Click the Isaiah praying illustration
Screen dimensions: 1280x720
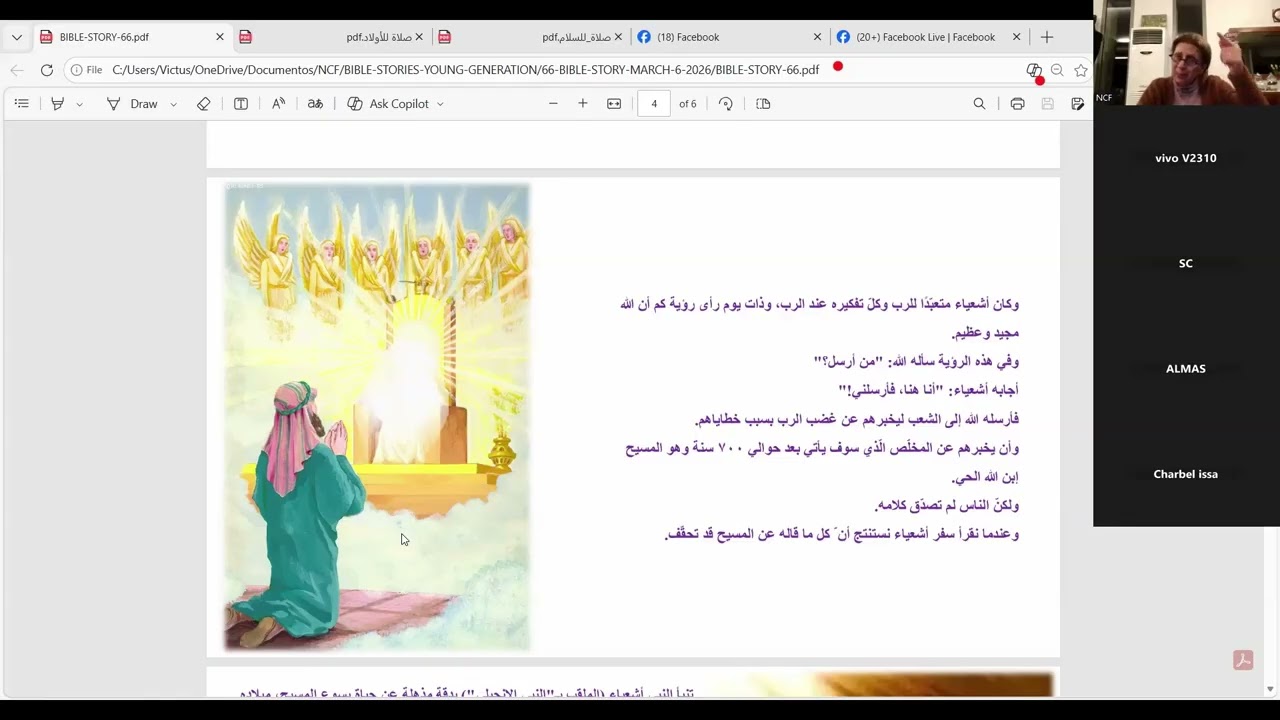pos(377,418)
